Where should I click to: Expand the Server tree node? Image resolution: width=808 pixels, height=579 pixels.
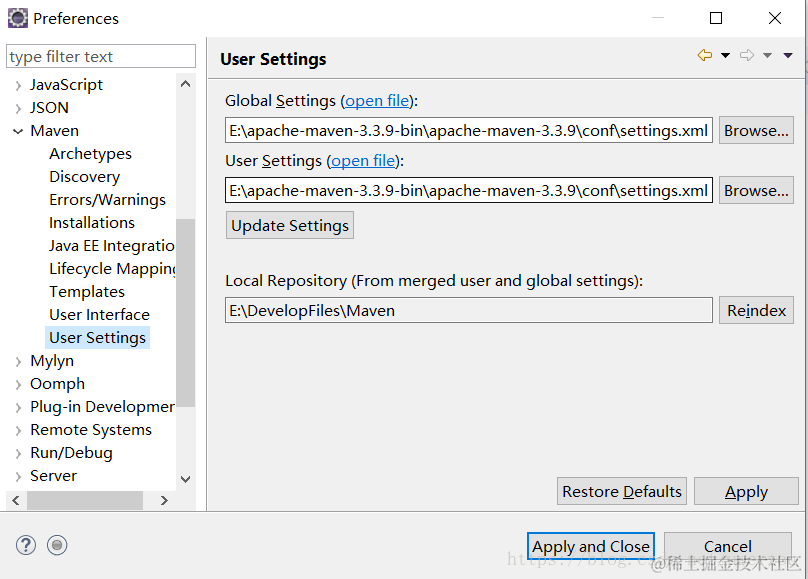coord(18,476)
